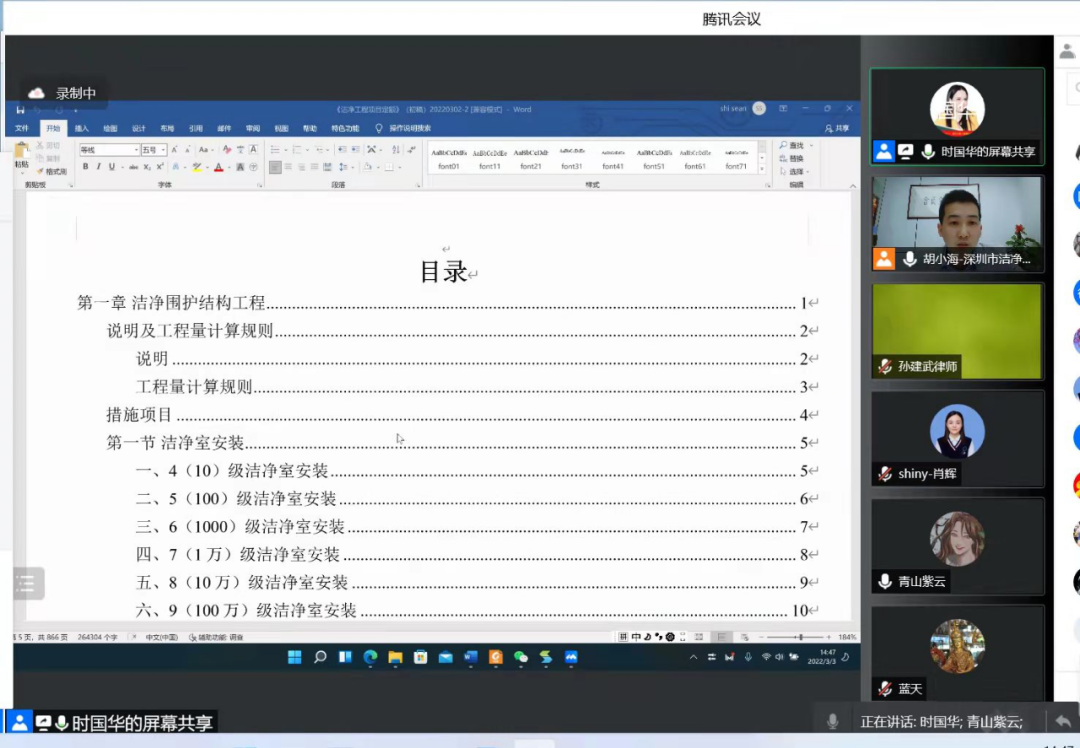Viewport: 1080px width, 748px height.
Task: Select the center alignment icon
Action: (289, 167)
